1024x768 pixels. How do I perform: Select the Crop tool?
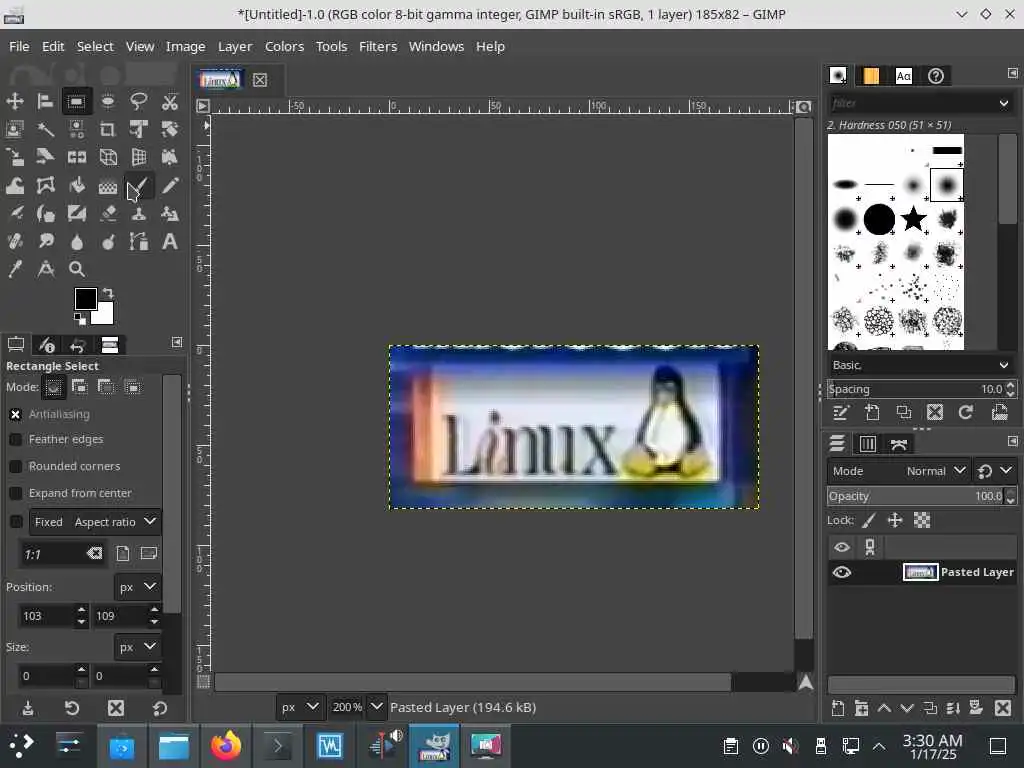tap(108, 129)
